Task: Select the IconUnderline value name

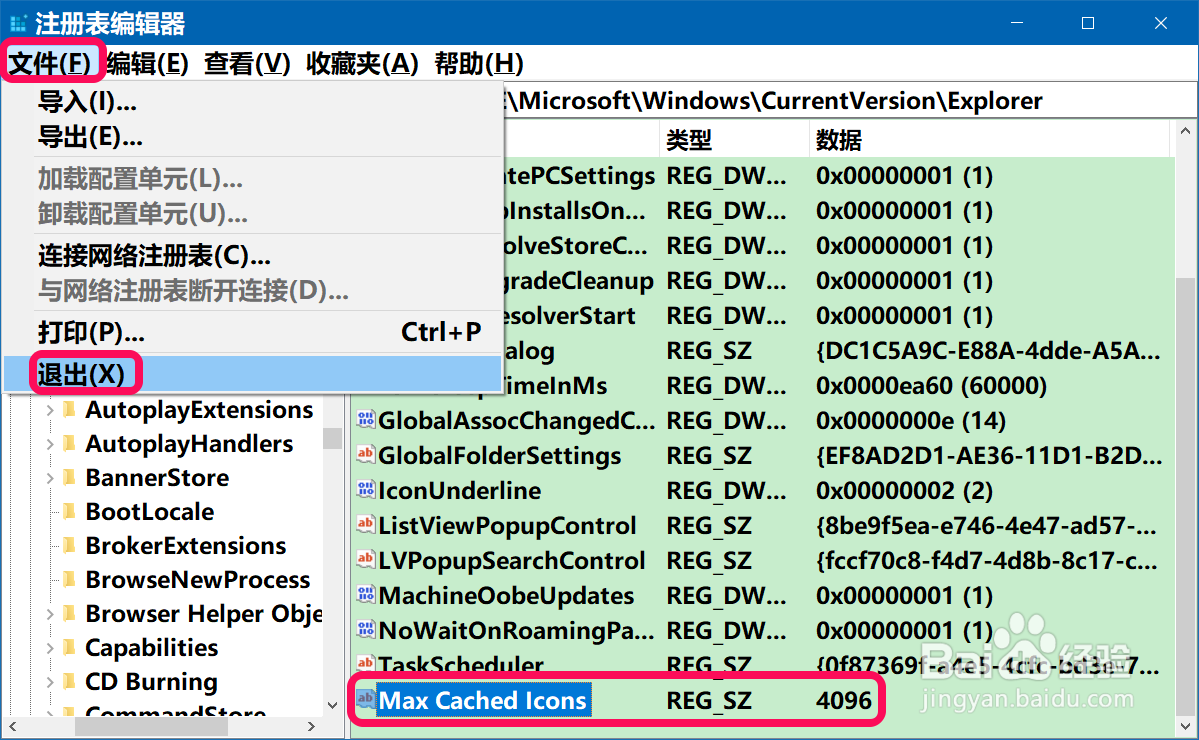Action: tap(460, 490)
